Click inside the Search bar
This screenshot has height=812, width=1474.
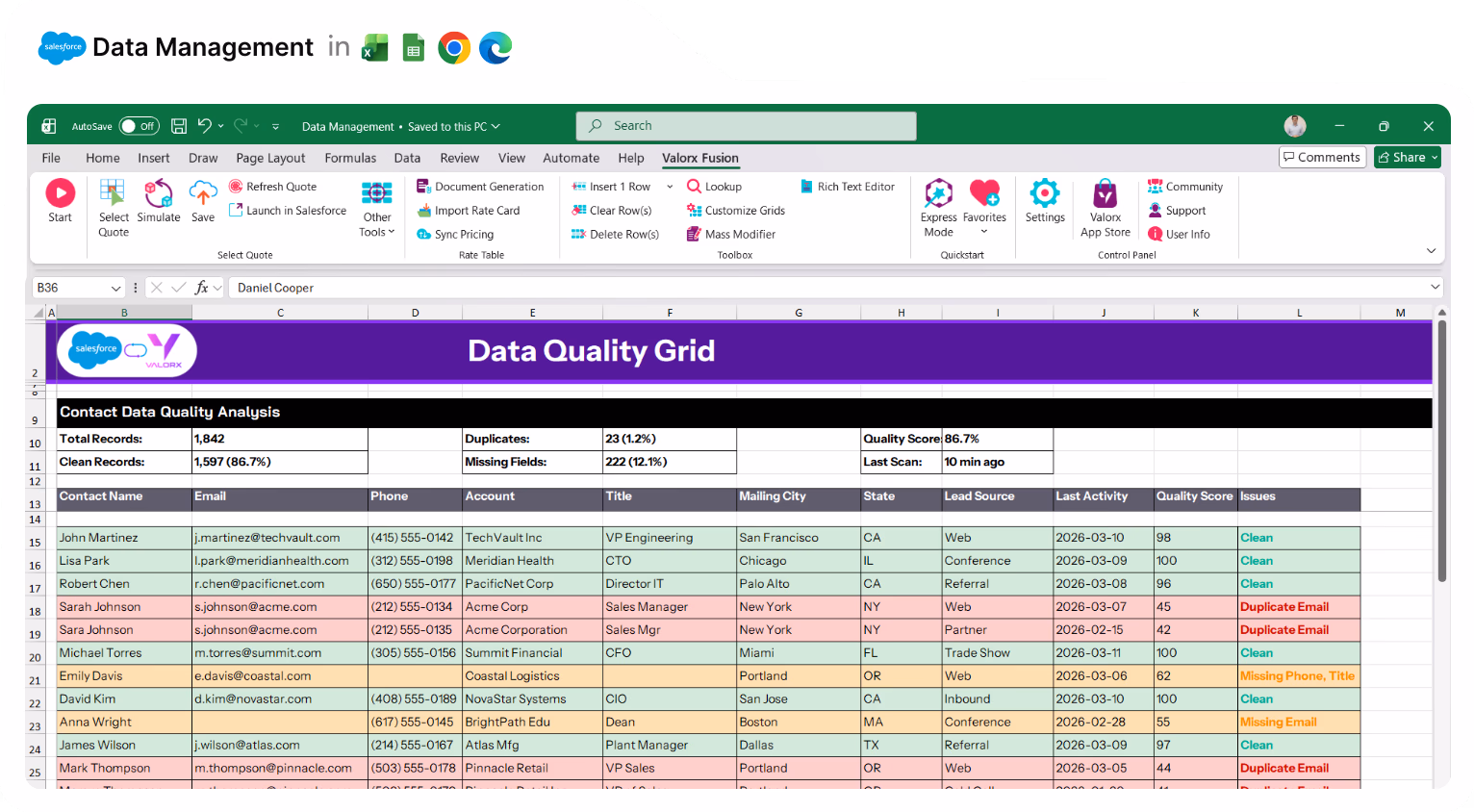click(x=746, y=125)
